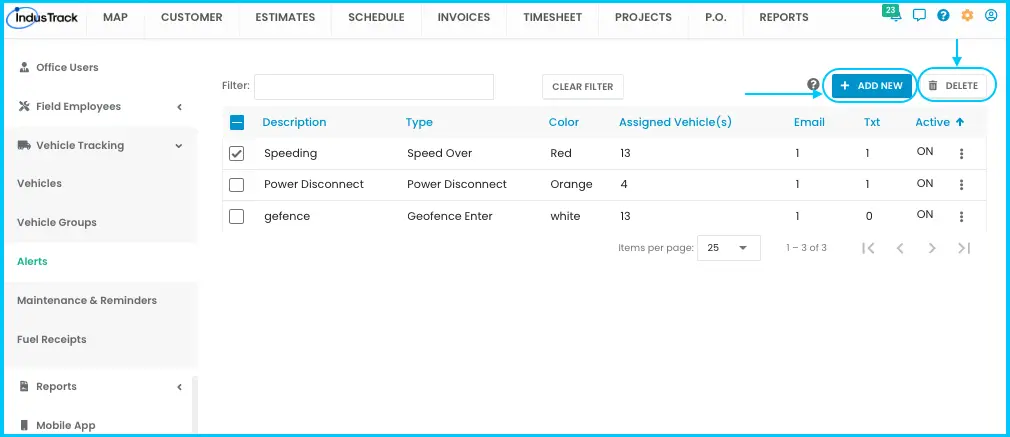
Task: Click the ADD NEW button
Action: click(x=872, y=86)
